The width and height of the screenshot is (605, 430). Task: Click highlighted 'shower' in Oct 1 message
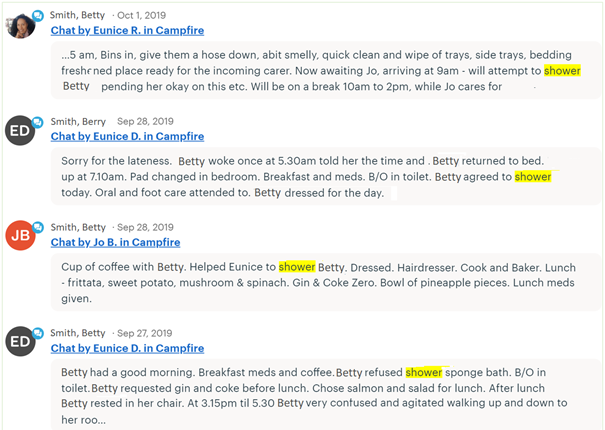pyautogui.click(x=562, y=71)
